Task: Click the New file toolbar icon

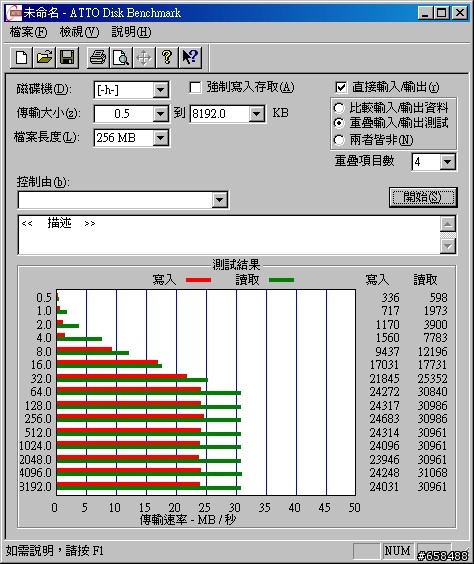Action: pos(22,57)
